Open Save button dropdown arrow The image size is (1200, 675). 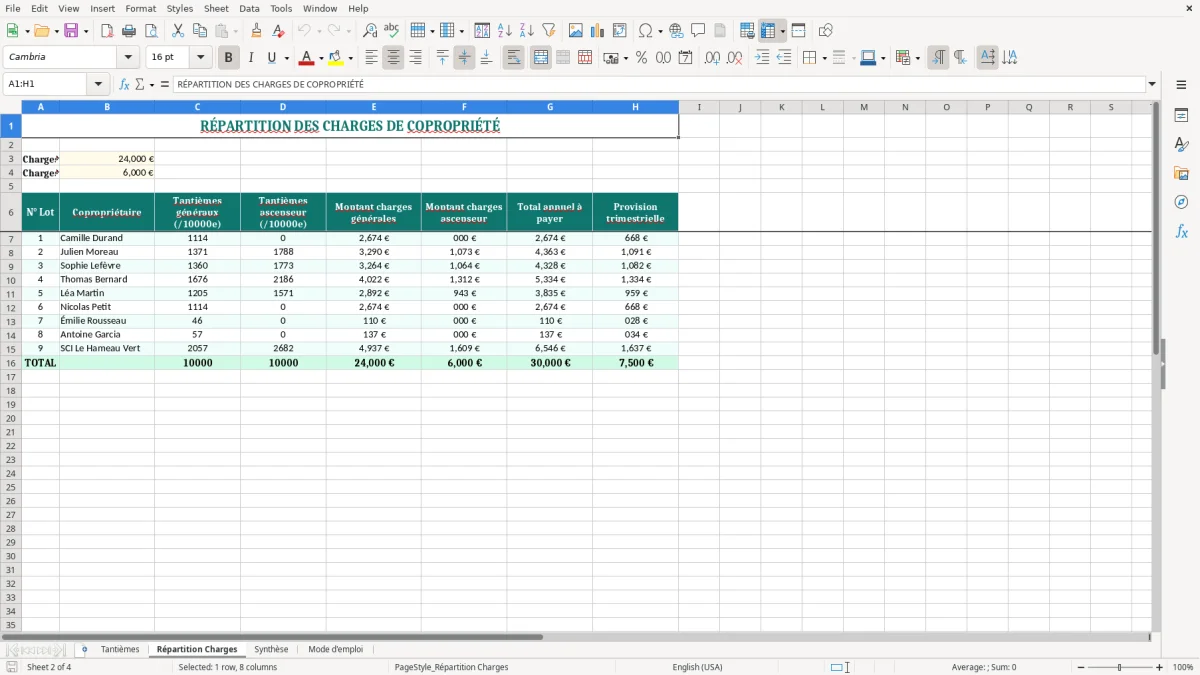pyautogui.click(x=86, y=32)
